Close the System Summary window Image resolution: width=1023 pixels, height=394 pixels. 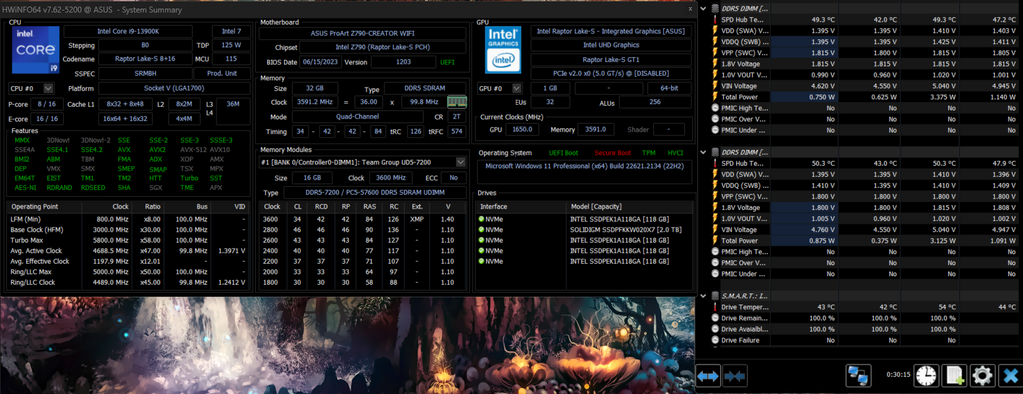point(690,9)
